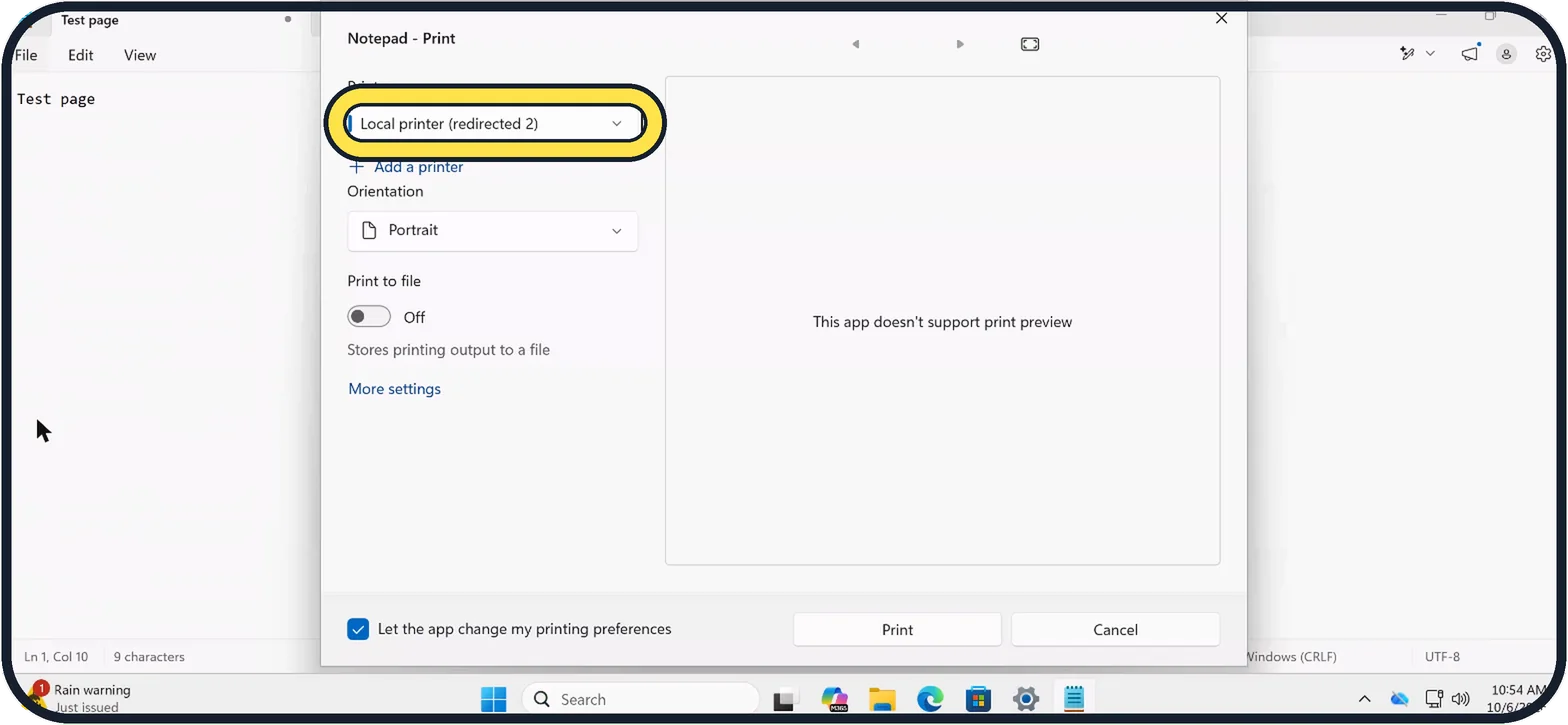Select the Notepad taskbar icon
The height and width of the screenshot is (725, 1568).
(x=1074, y=699)
